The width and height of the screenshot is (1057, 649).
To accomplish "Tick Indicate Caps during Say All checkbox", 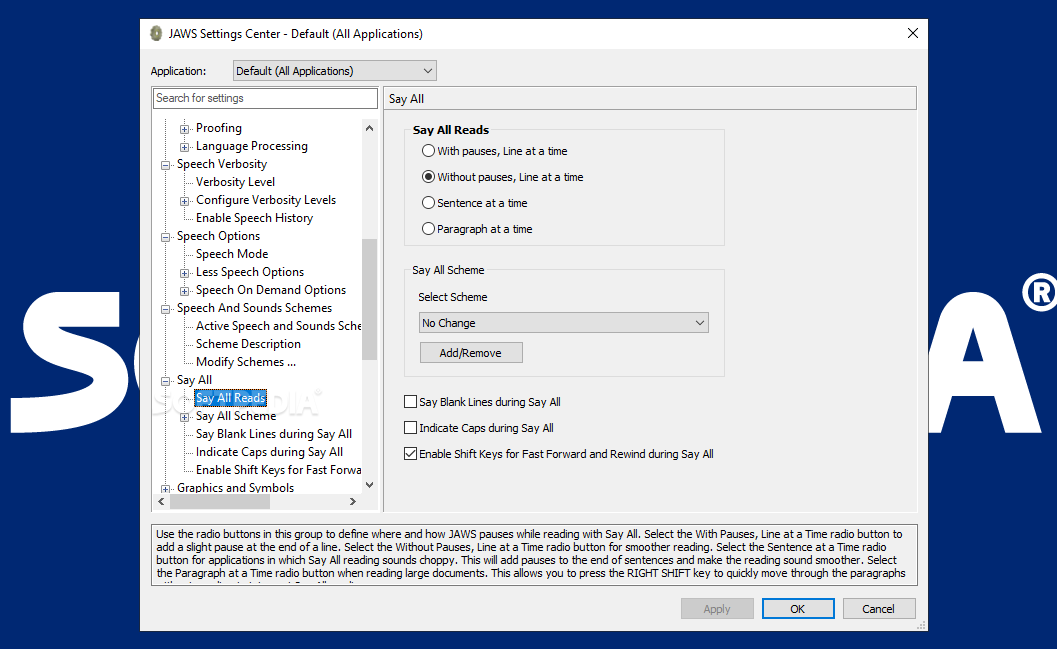I will click(x=411, y=428).
